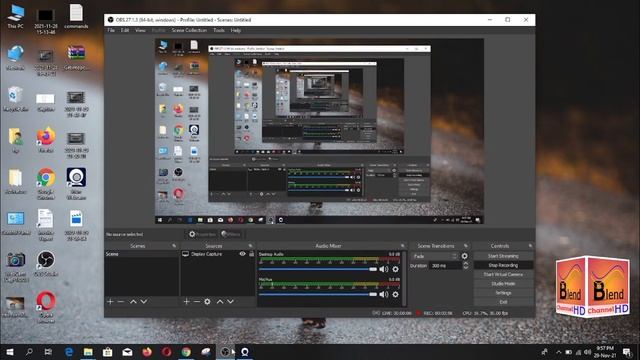
Task: Open taskbar search
Action: coord(29,352)
